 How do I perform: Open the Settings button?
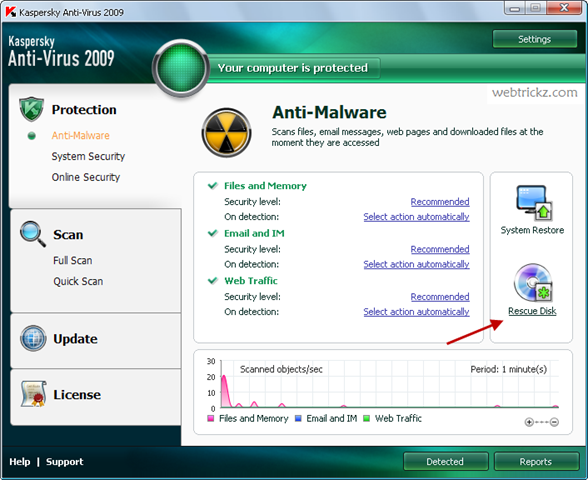[x=535, y=39]
